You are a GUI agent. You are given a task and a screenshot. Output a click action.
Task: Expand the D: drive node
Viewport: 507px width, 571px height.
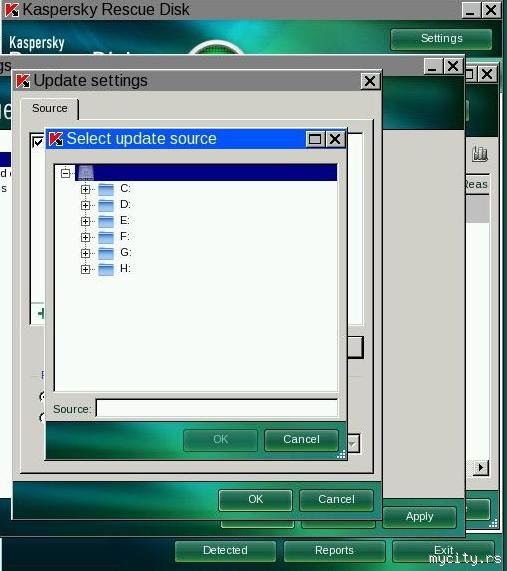click(85, 205)
